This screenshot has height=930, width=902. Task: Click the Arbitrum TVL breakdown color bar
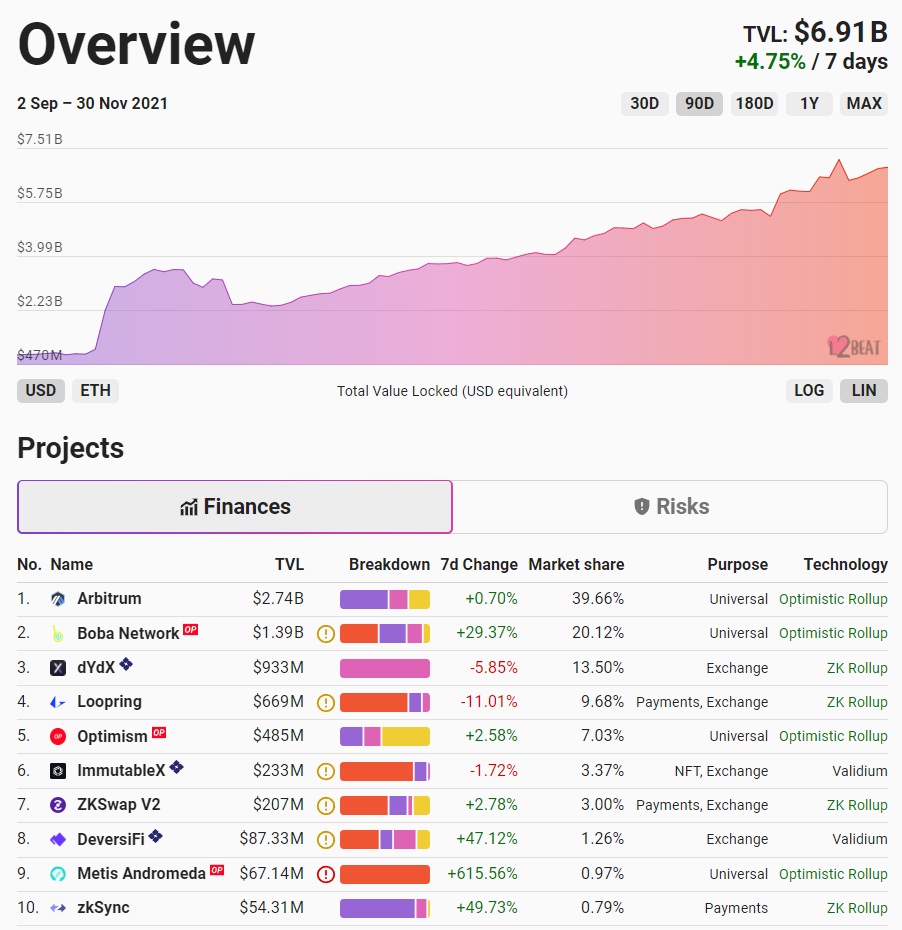click(385, 599)
